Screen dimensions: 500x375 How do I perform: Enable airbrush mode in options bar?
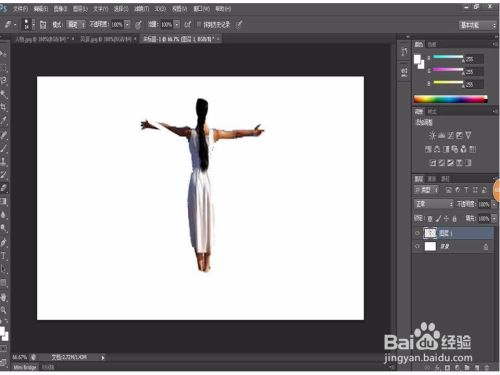pos(188,24)
